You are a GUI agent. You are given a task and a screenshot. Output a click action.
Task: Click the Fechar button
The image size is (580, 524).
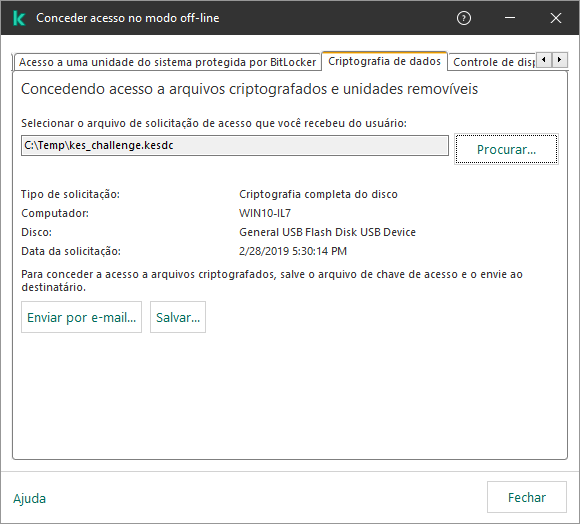coord(526,497)
